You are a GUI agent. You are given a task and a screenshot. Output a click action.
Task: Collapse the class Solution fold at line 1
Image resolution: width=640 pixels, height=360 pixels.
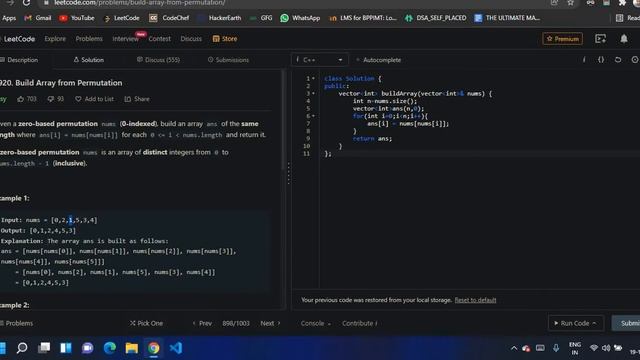(313, 78)
